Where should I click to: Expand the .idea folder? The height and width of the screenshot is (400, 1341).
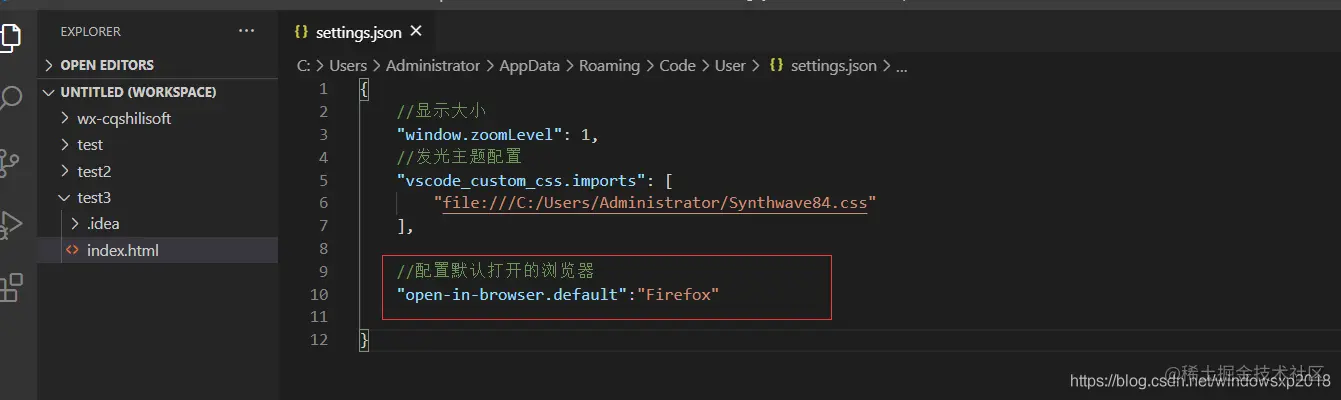click(x=158, y=224)
